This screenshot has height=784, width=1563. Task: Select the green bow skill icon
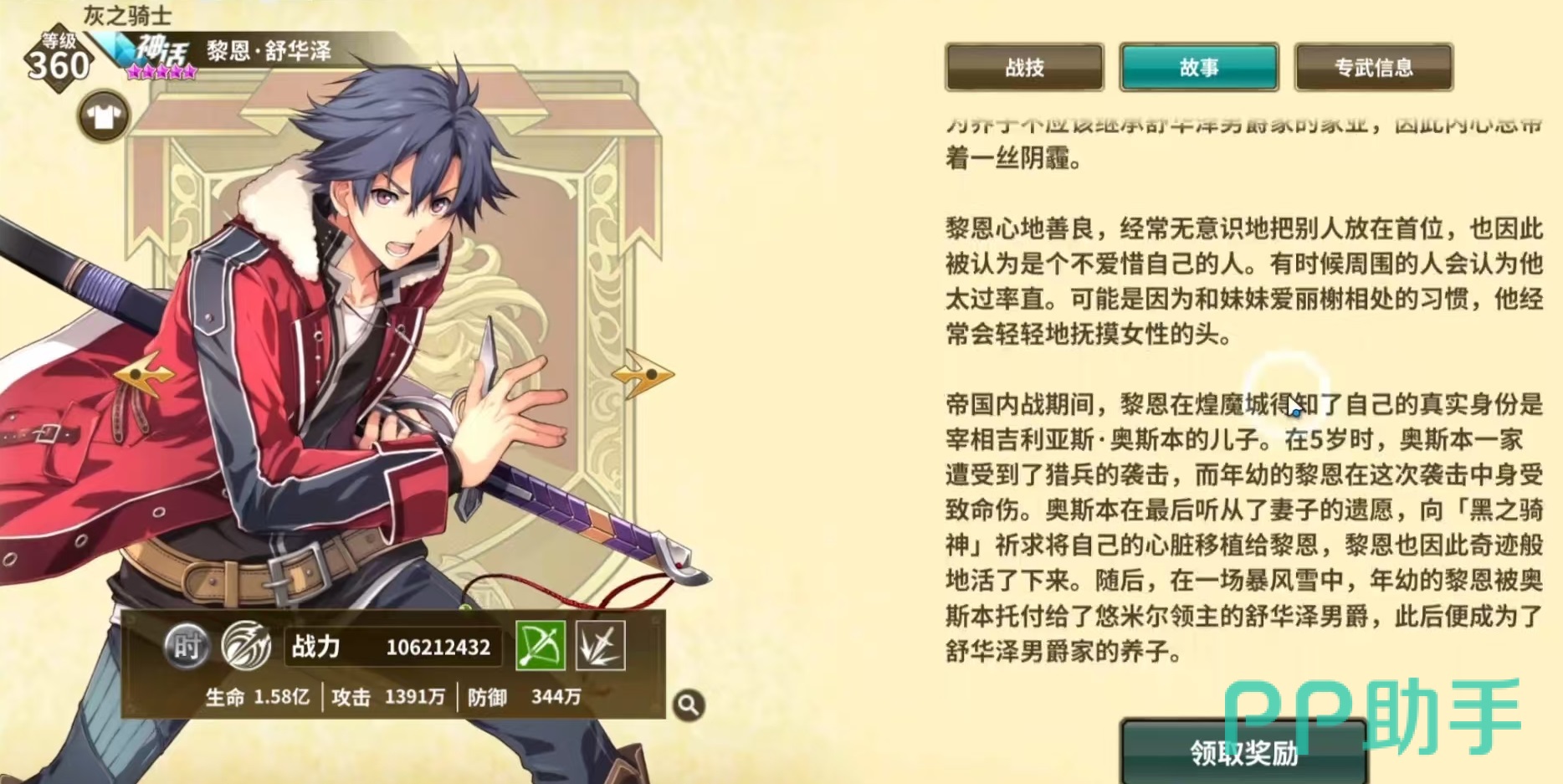click(541, 645)
